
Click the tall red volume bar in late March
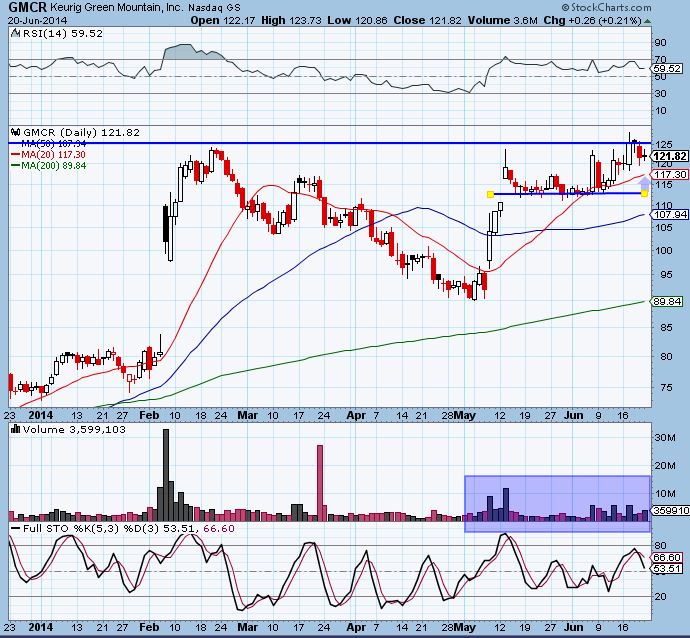click(x=320, y=483)
